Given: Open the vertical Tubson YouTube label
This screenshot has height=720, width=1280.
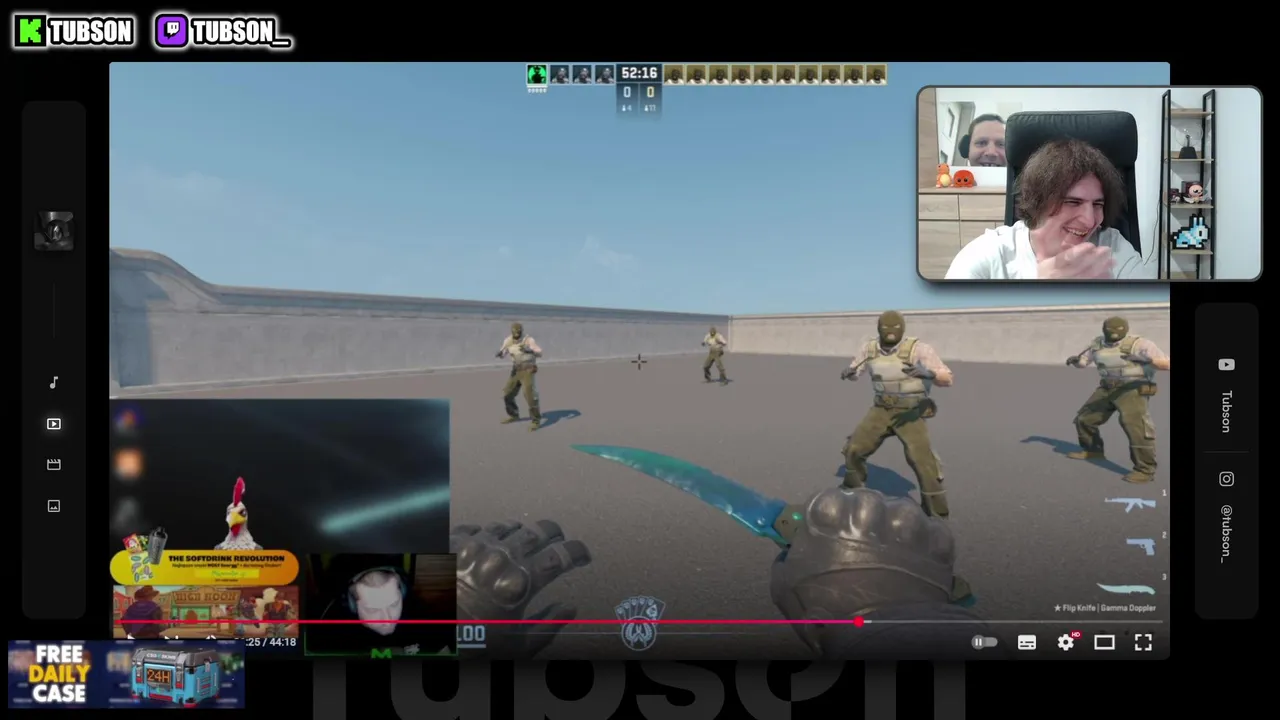Looking at the screenshot, I should tap(1226, 411).
